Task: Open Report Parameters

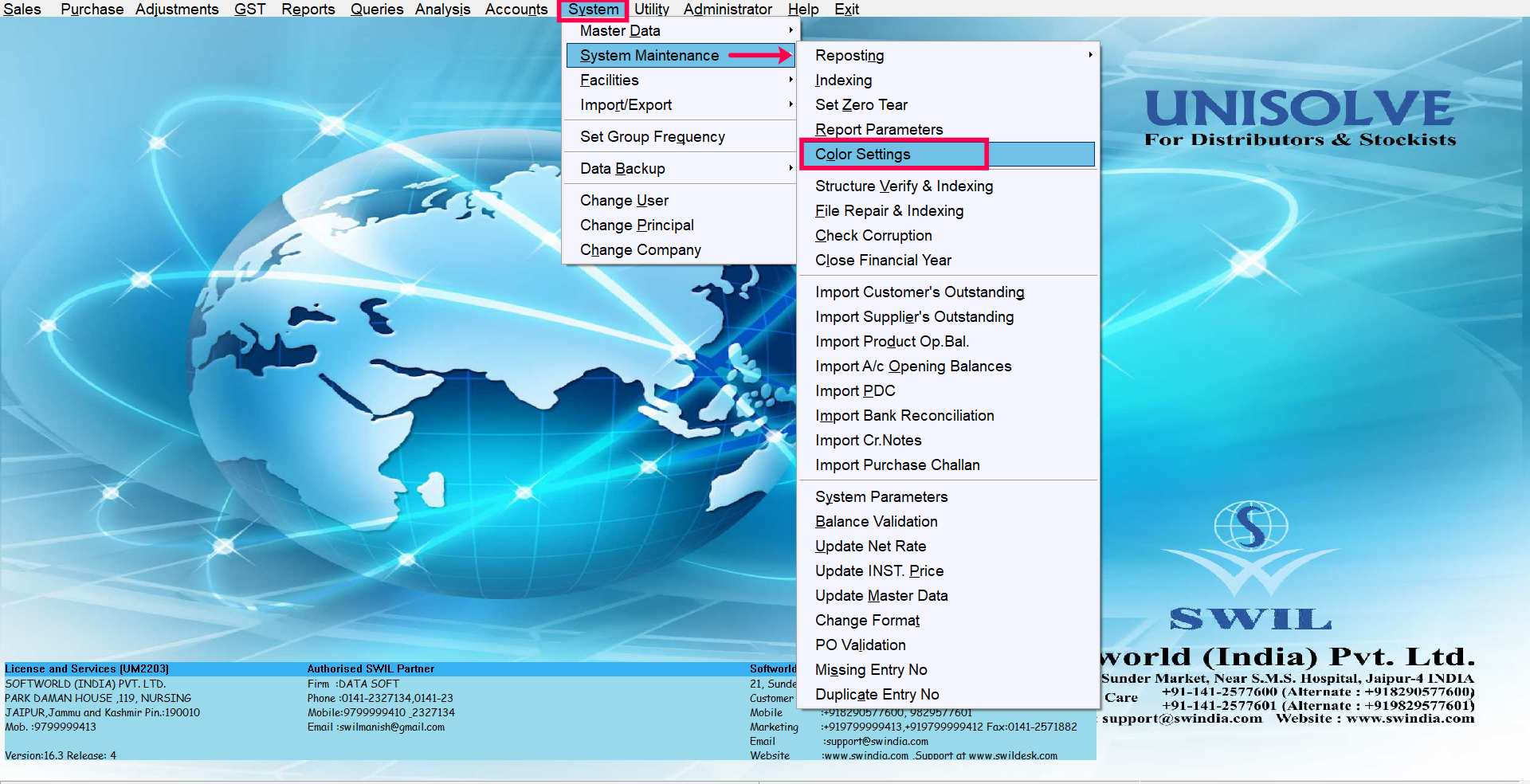Action: [x=948, y=130]
